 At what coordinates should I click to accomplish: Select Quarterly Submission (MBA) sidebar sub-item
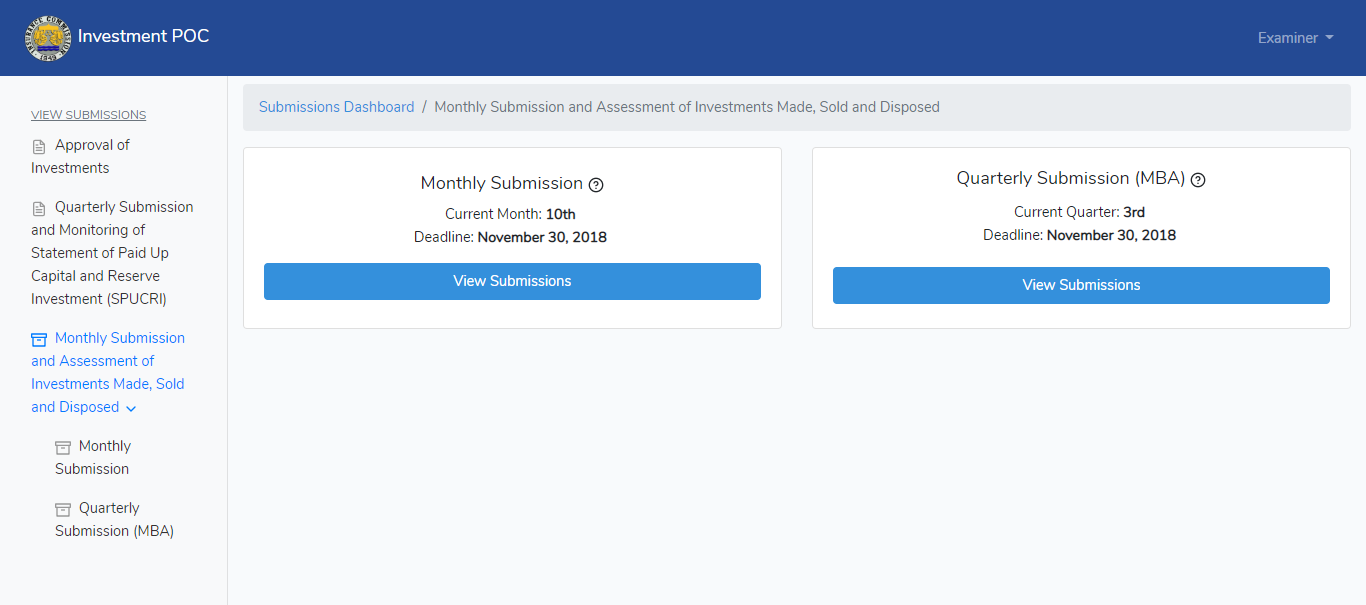click(114, 520)
